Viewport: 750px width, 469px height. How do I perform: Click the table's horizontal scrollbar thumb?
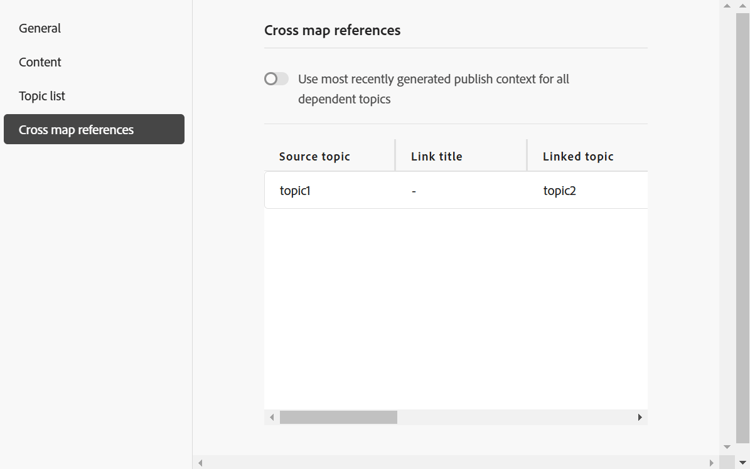click(338, 417)
